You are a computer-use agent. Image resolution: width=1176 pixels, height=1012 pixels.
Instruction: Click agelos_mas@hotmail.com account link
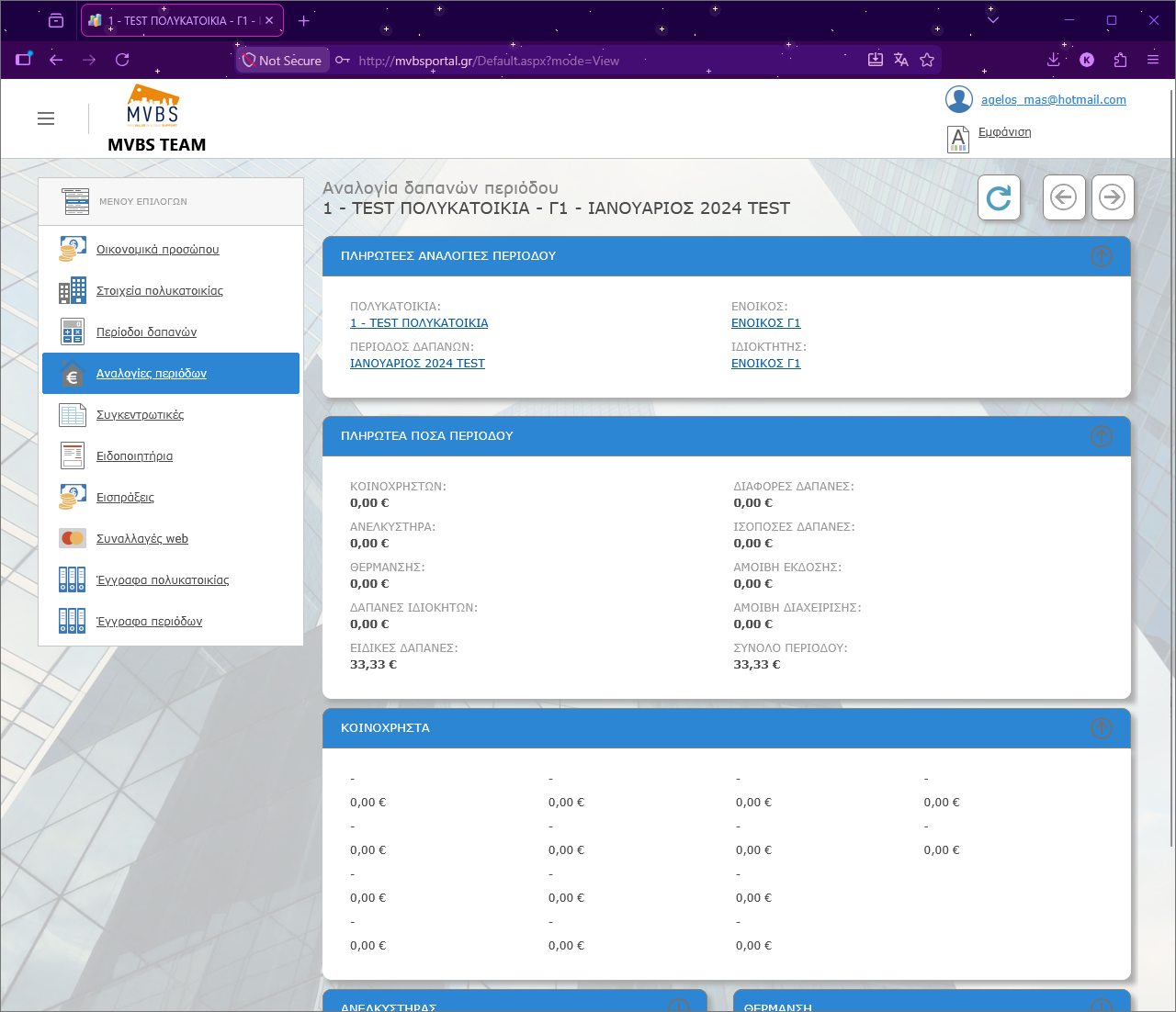[1054, 99]
